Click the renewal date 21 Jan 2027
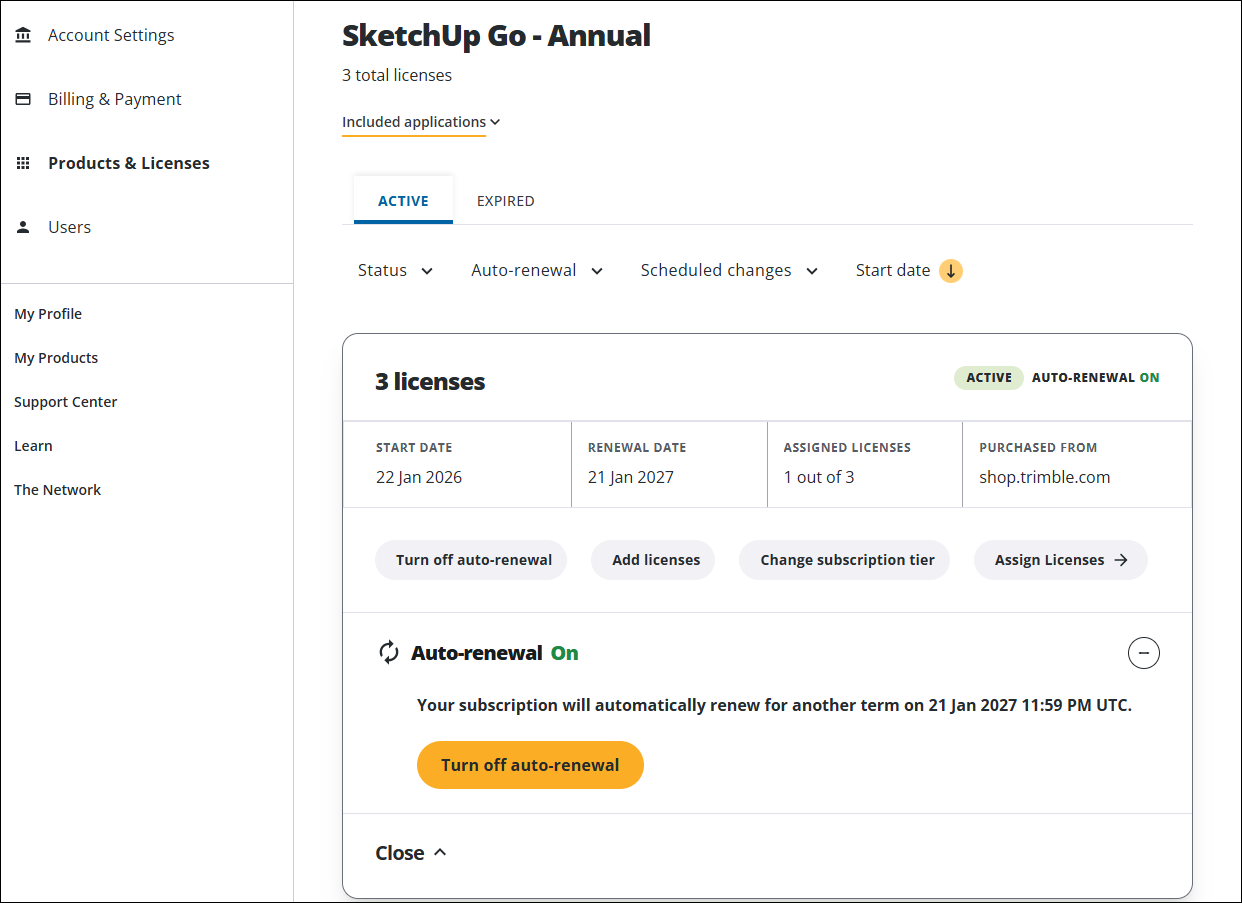Viewport: 1242px width, 903px height. click(631, 477)
